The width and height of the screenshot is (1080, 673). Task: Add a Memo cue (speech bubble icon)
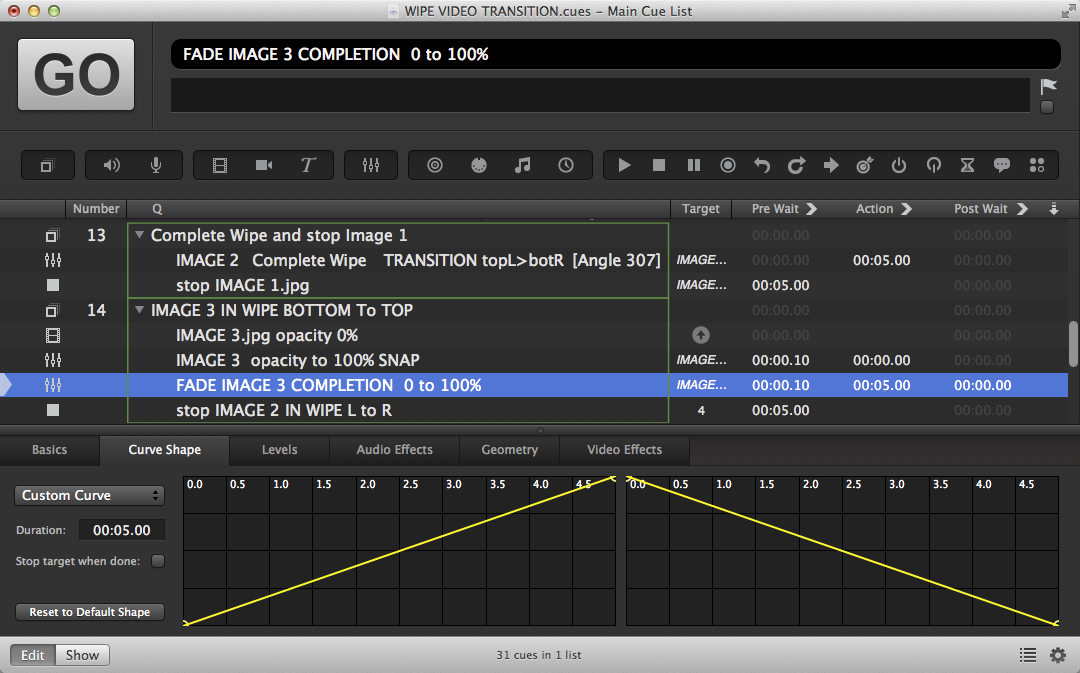pos(1001,165)
